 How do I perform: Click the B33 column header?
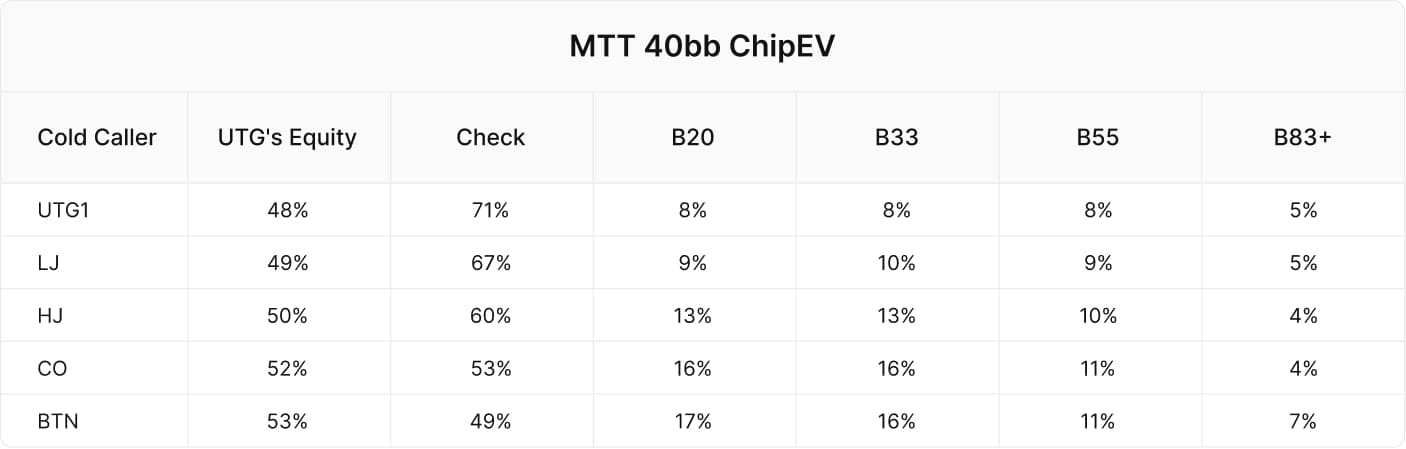(896, 137)
